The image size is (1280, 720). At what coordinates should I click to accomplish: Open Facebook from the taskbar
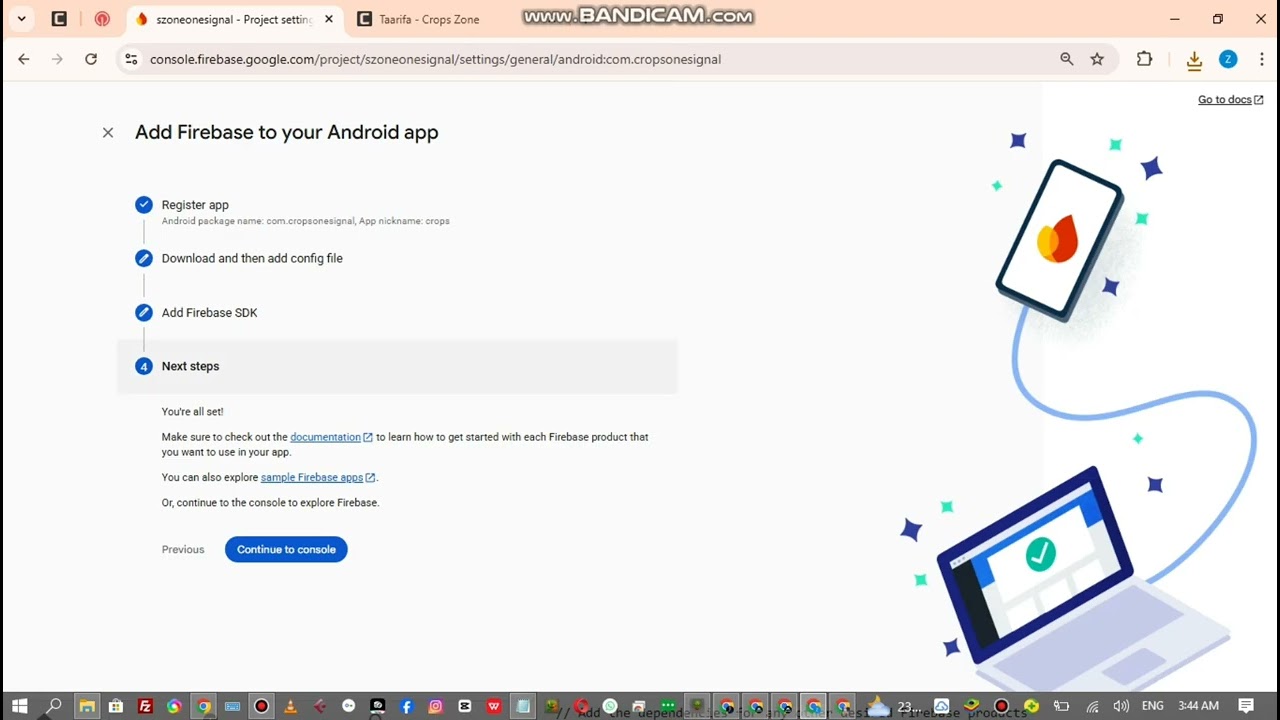tap(406, 706)
